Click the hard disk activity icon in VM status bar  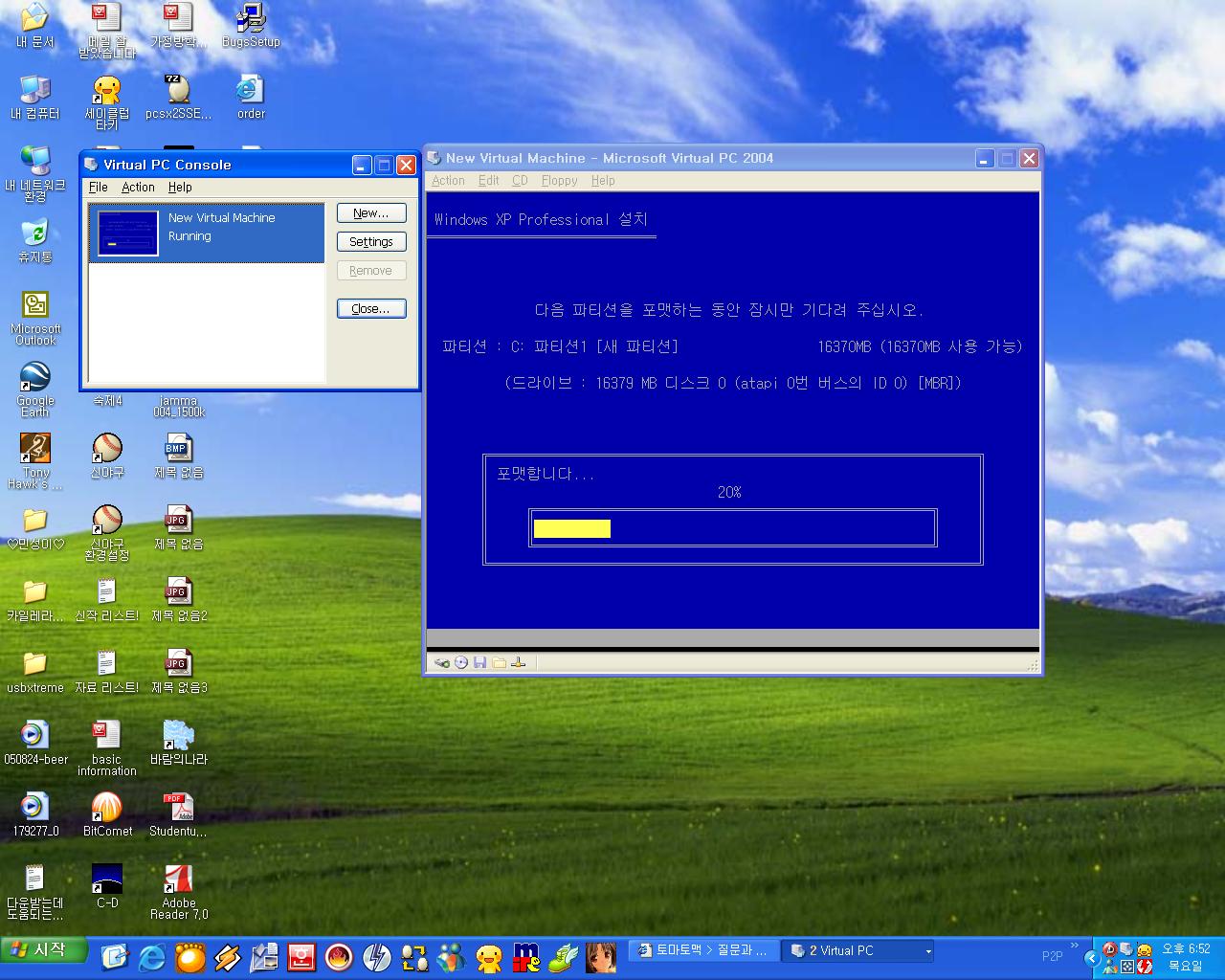click(x=441, y=662)
